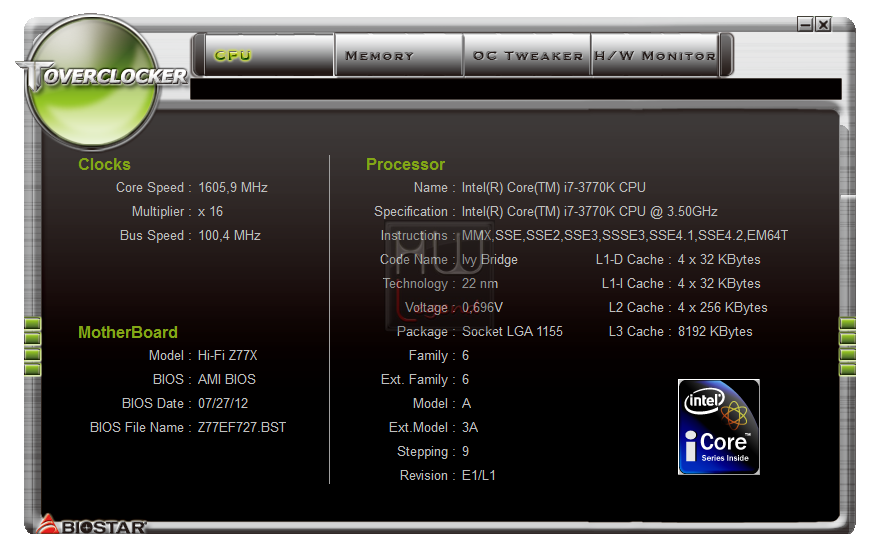Click the Clocks section heading
This screenshot has height=553, width=879.
point(104,164)
